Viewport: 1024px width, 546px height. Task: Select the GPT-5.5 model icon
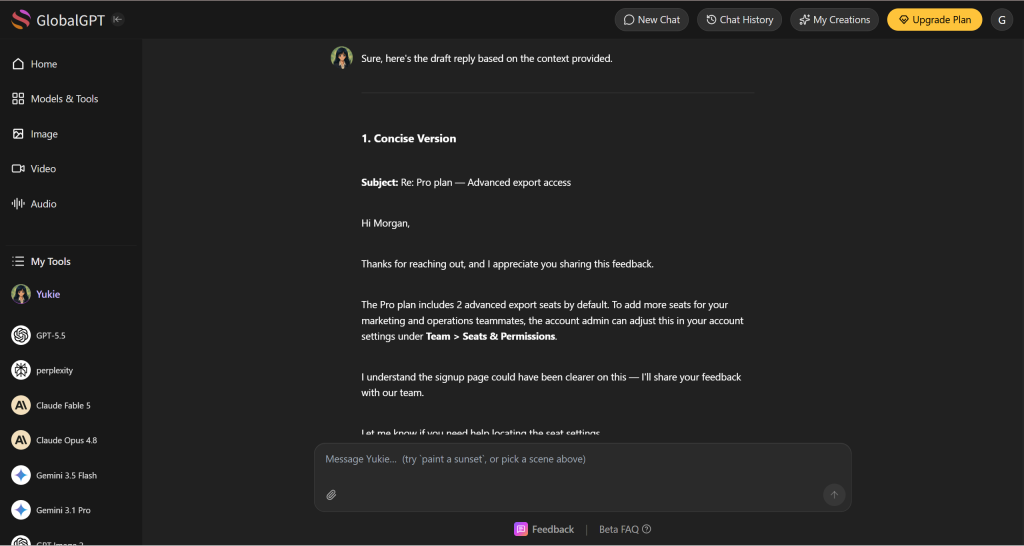(21, 335)
